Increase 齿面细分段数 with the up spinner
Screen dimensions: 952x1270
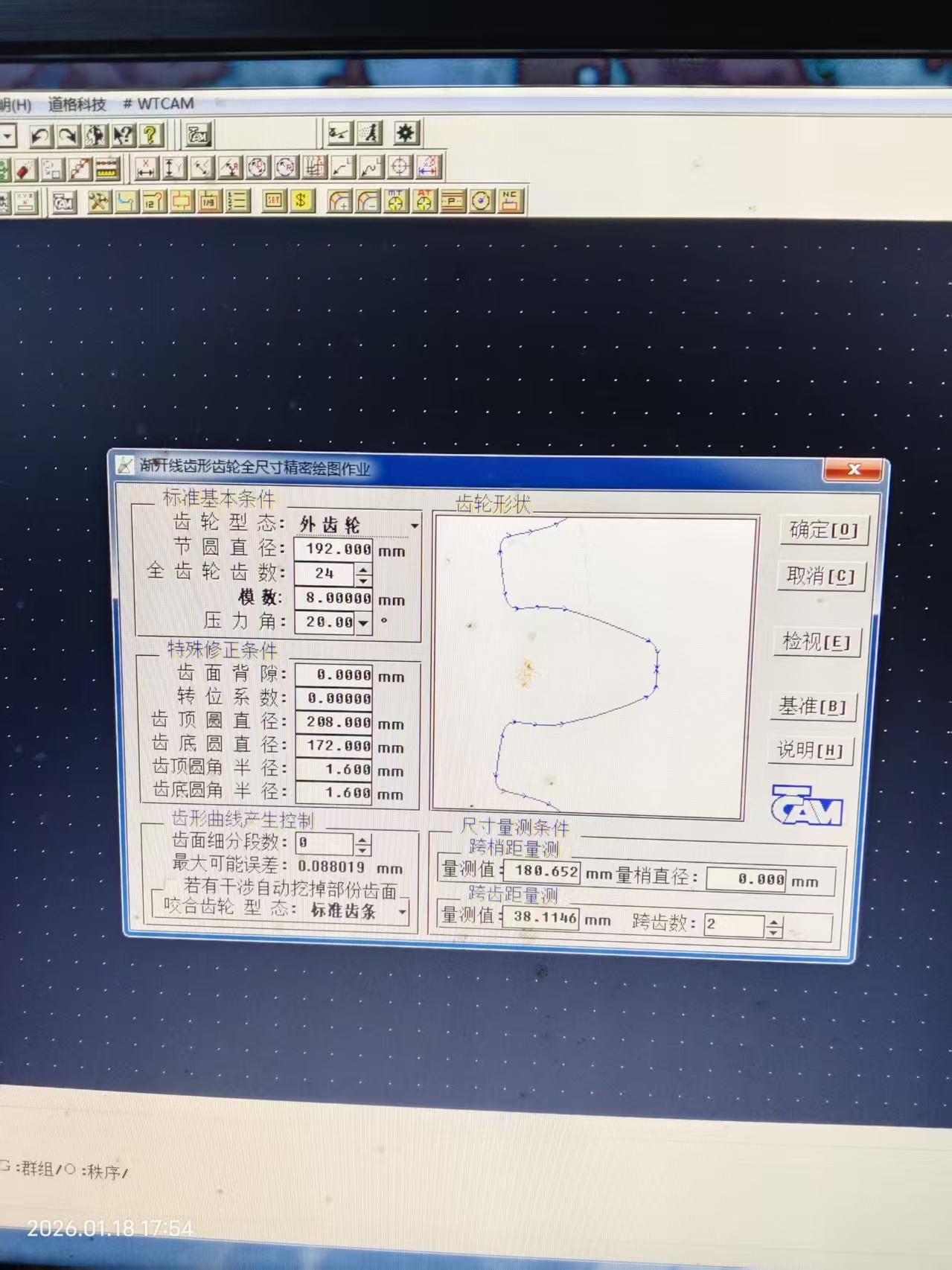[362, 839]
